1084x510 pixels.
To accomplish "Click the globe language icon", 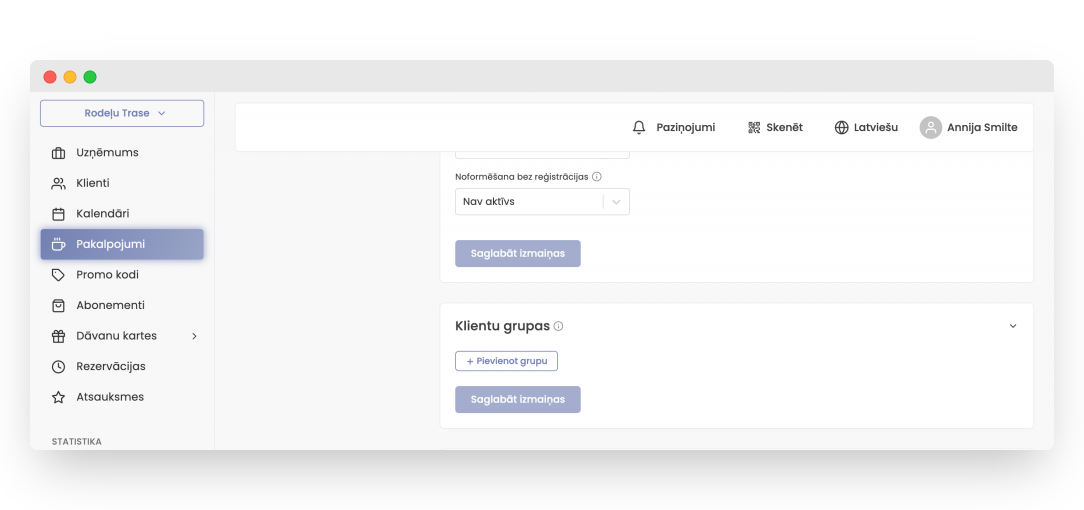I will (841, 128).
